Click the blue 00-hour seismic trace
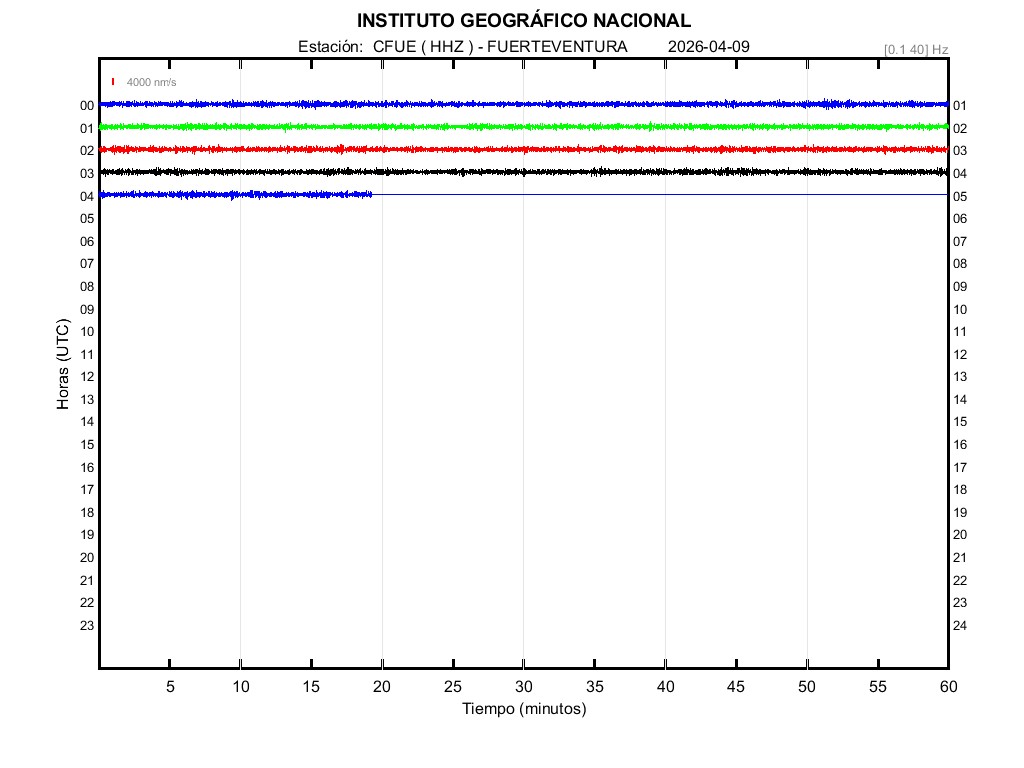Viewport: 1024px width, 768px height. pyautogui.click(x=523, y=104)
